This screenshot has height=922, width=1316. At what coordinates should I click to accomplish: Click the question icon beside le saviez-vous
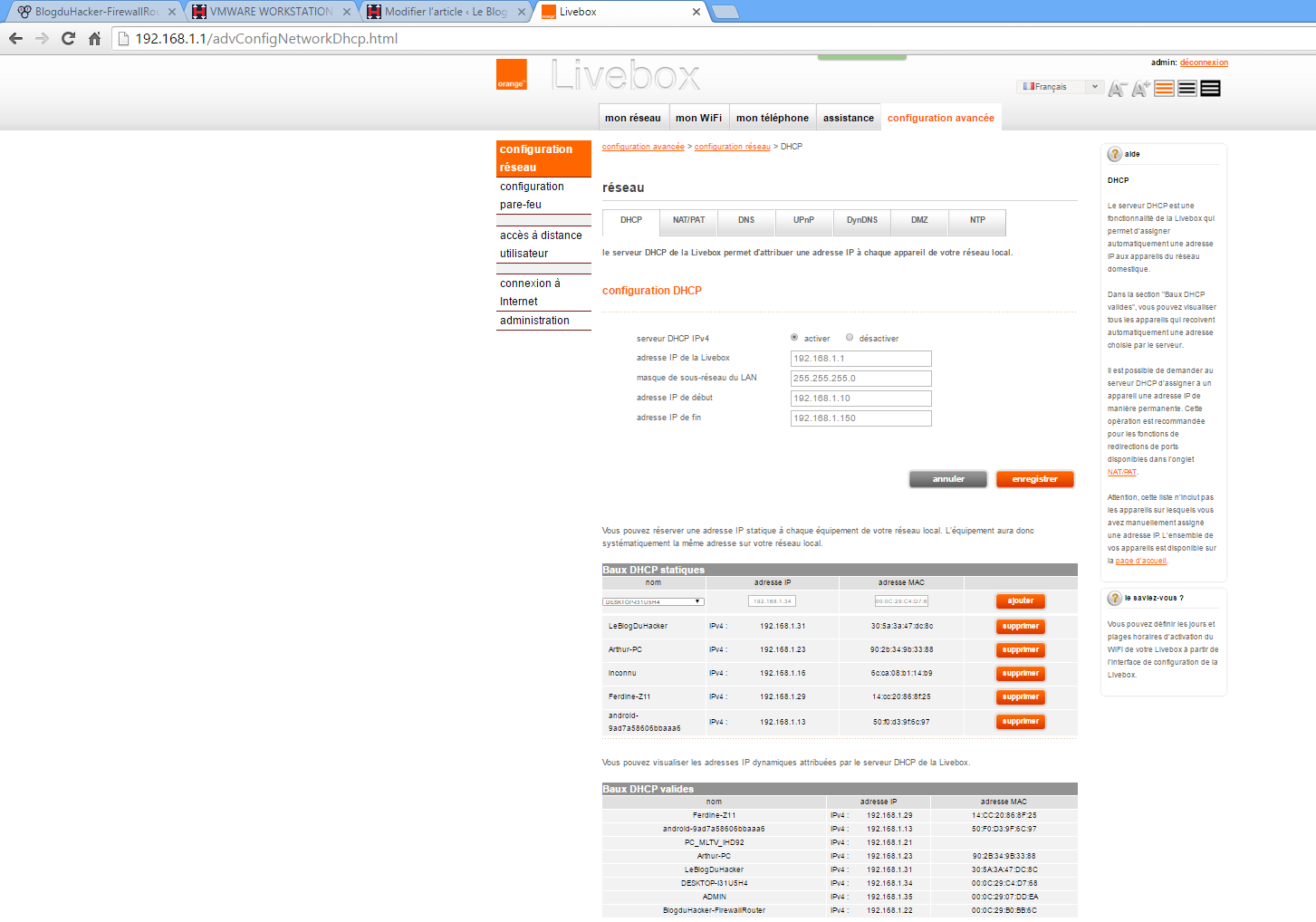1115,598
